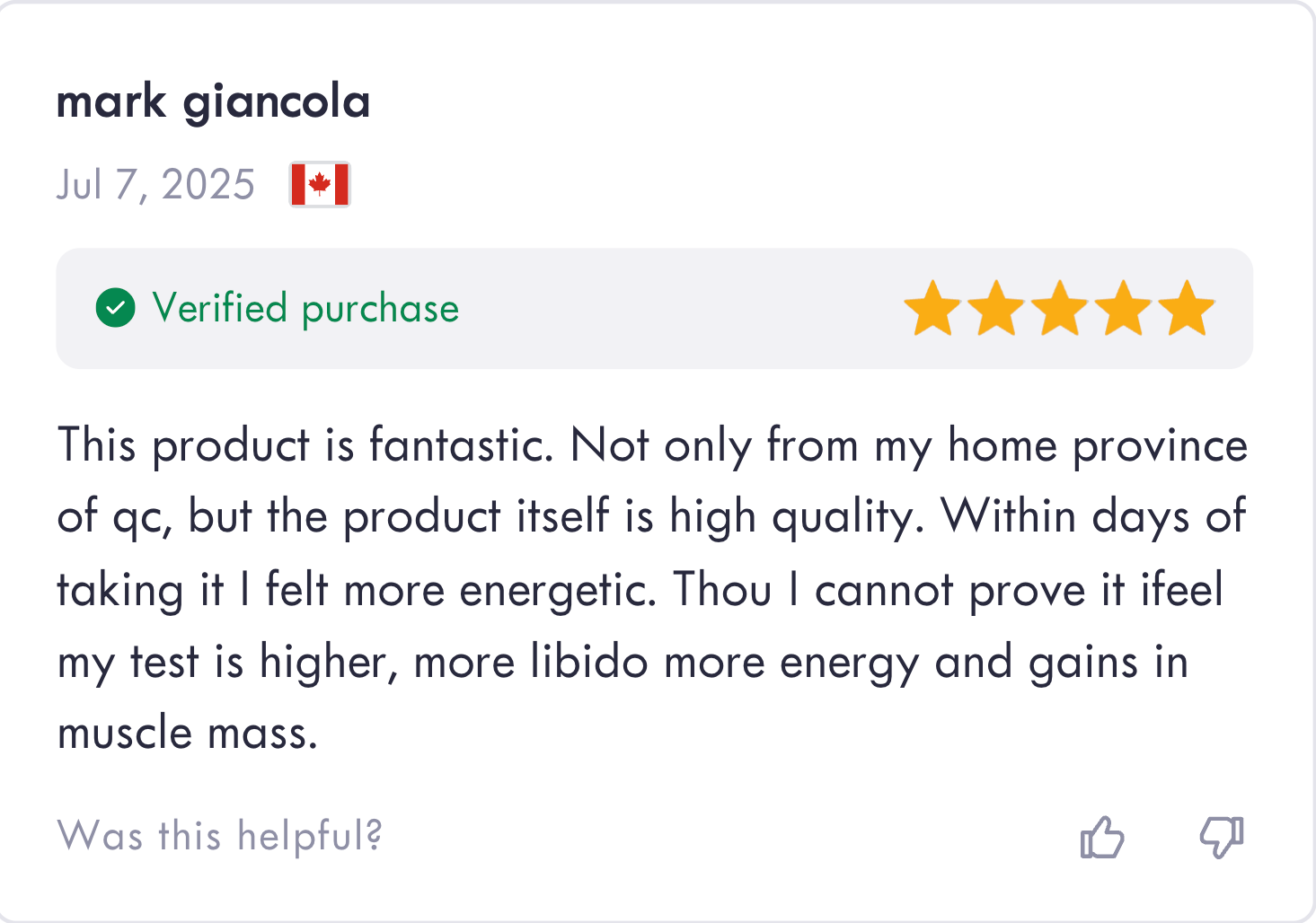
Task: Select the third (middle) rating star
Action: coord(1060,309)
